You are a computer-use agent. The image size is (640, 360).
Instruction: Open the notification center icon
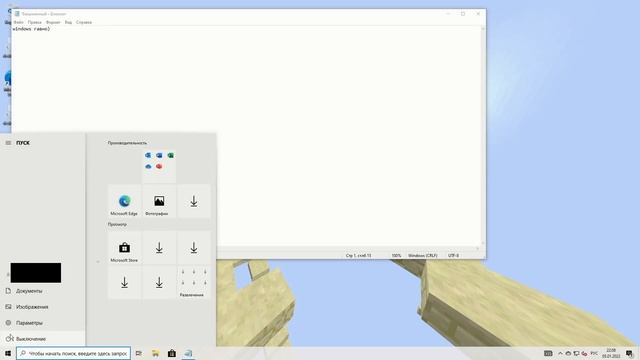630,353
